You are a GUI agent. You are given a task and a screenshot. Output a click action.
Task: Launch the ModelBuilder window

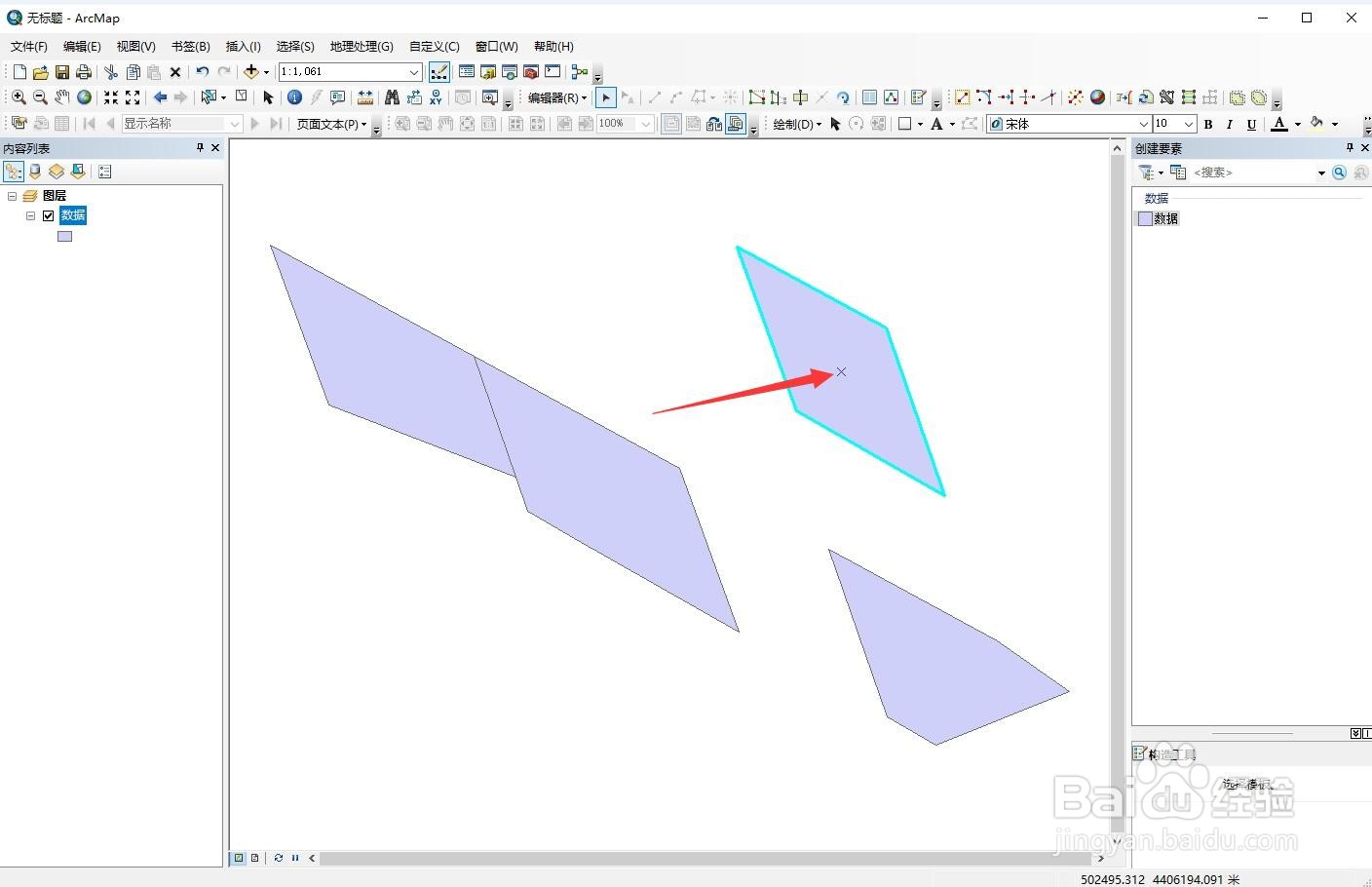click(580, 72)
